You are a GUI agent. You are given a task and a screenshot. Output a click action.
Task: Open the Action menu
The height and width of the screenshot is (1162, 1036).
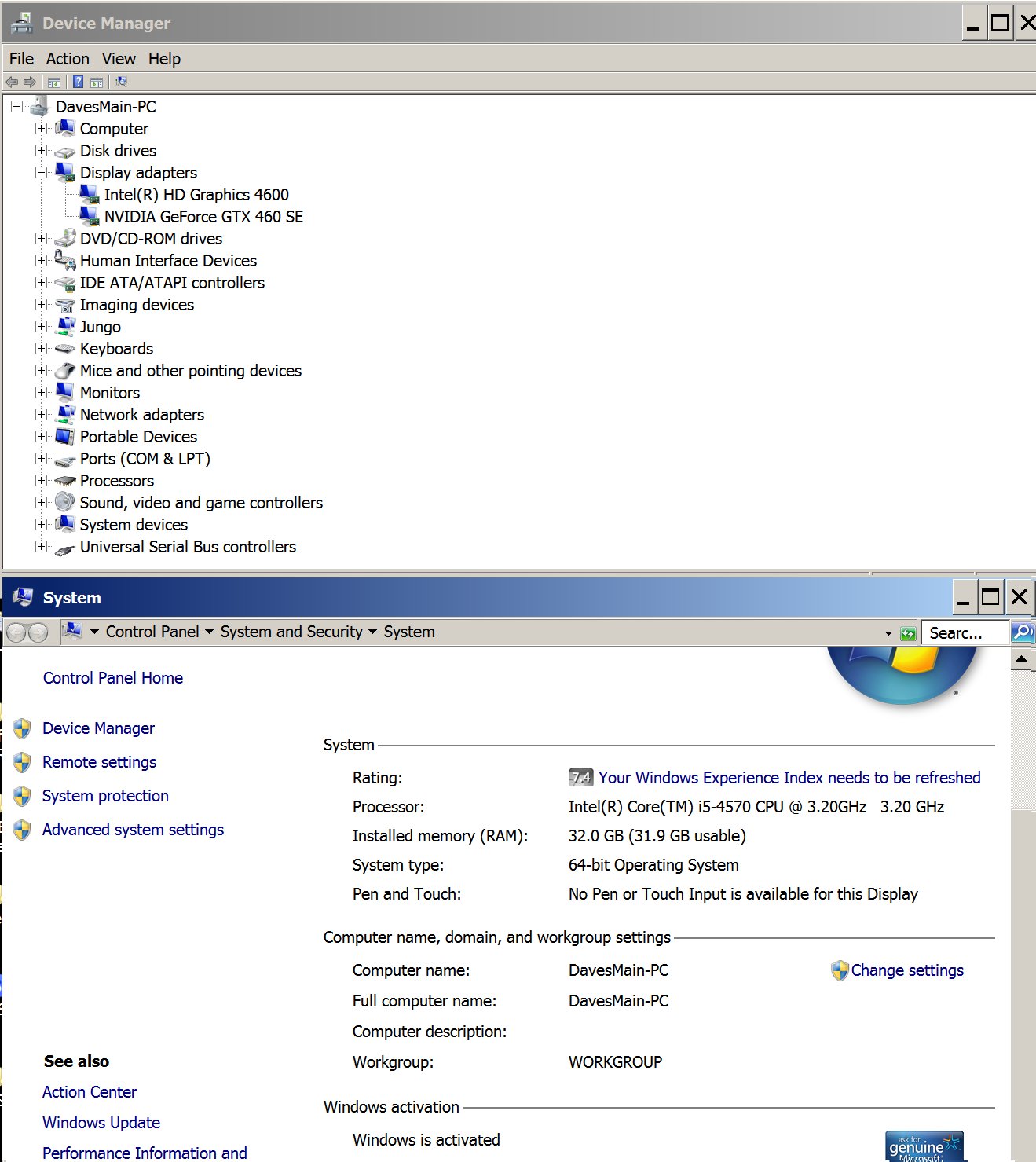click(x=68, y=59)
